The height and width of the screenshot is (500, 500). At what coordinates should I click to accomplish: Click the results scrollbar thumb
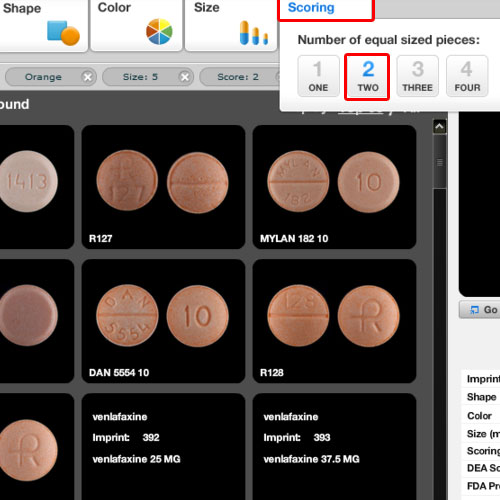click(440, 162)
